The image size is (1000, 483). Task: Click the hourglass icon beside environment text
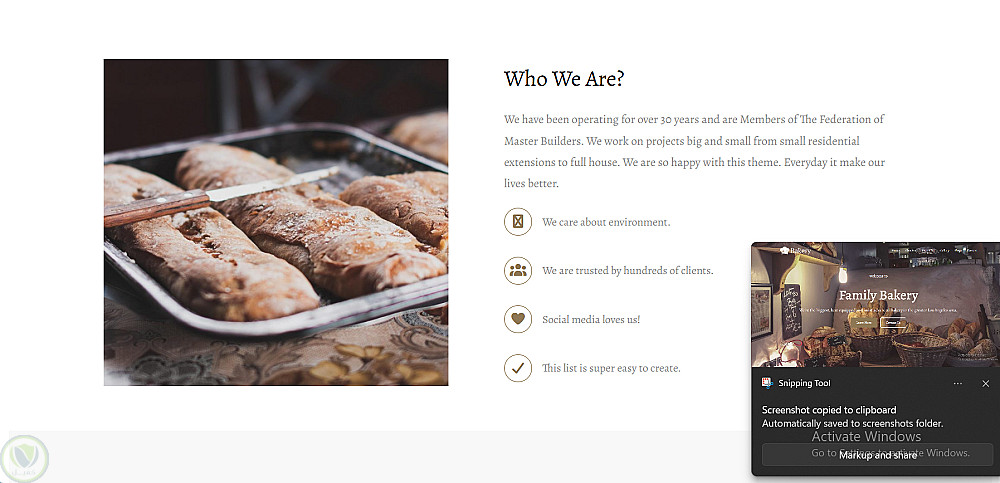(517, 222)
